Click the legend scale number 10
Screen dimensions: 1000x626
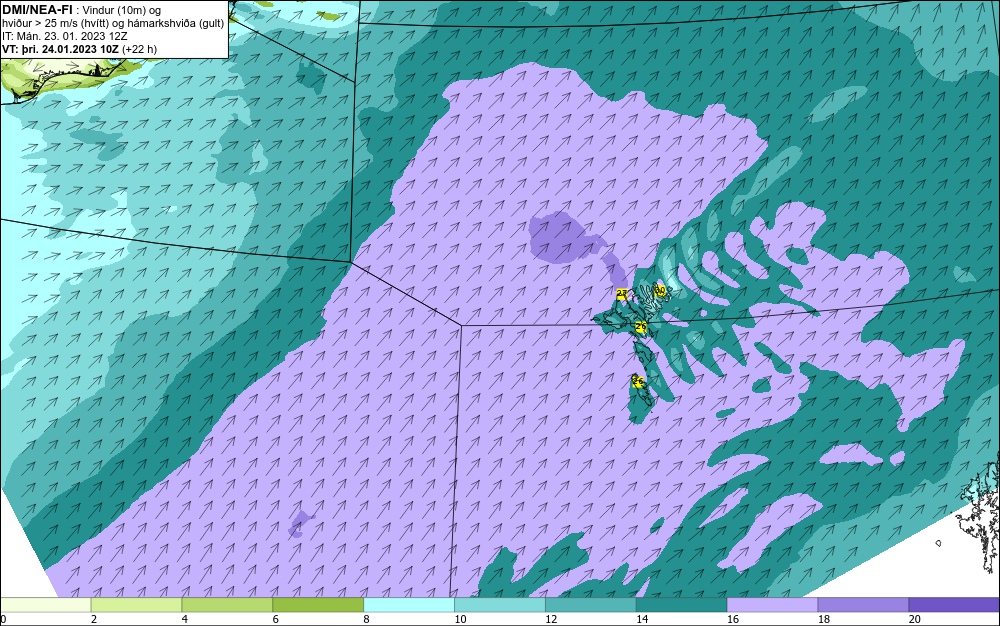click(x=460, y=619)
